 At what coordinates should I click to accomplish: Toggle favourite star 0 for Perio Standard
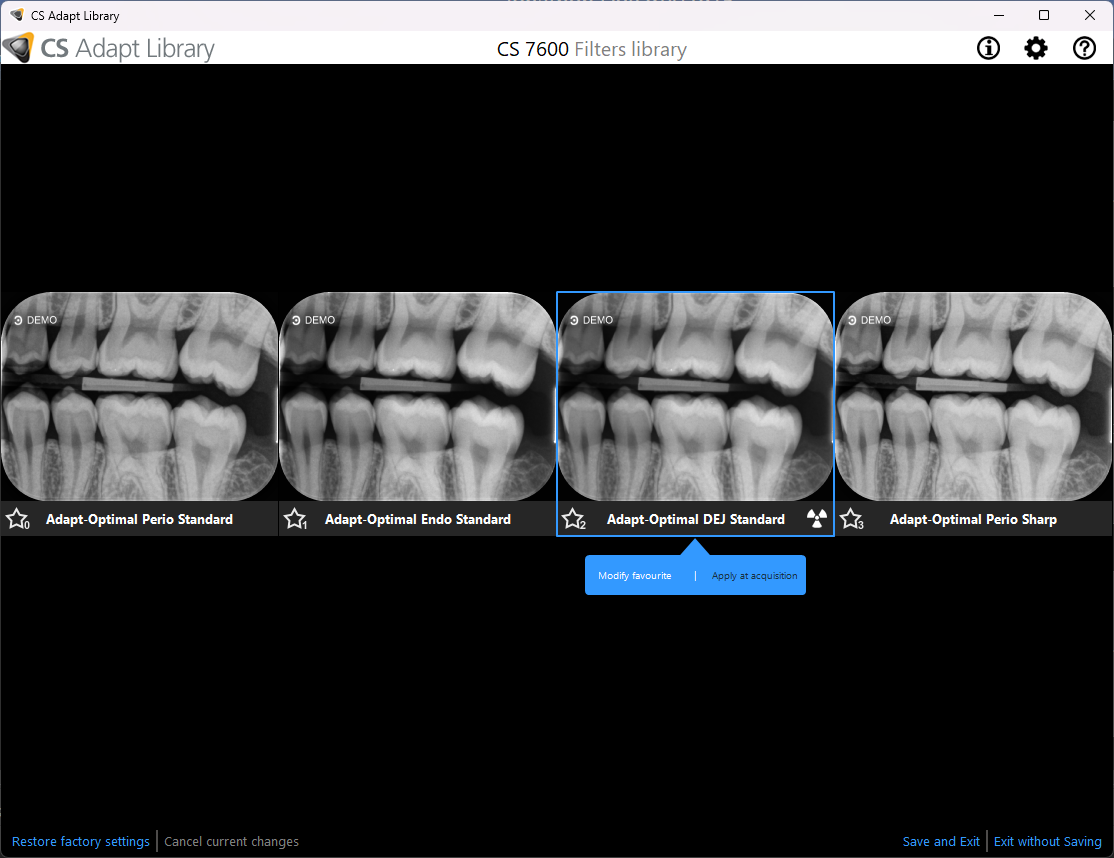pyautogui.click(x=17, y=519)
